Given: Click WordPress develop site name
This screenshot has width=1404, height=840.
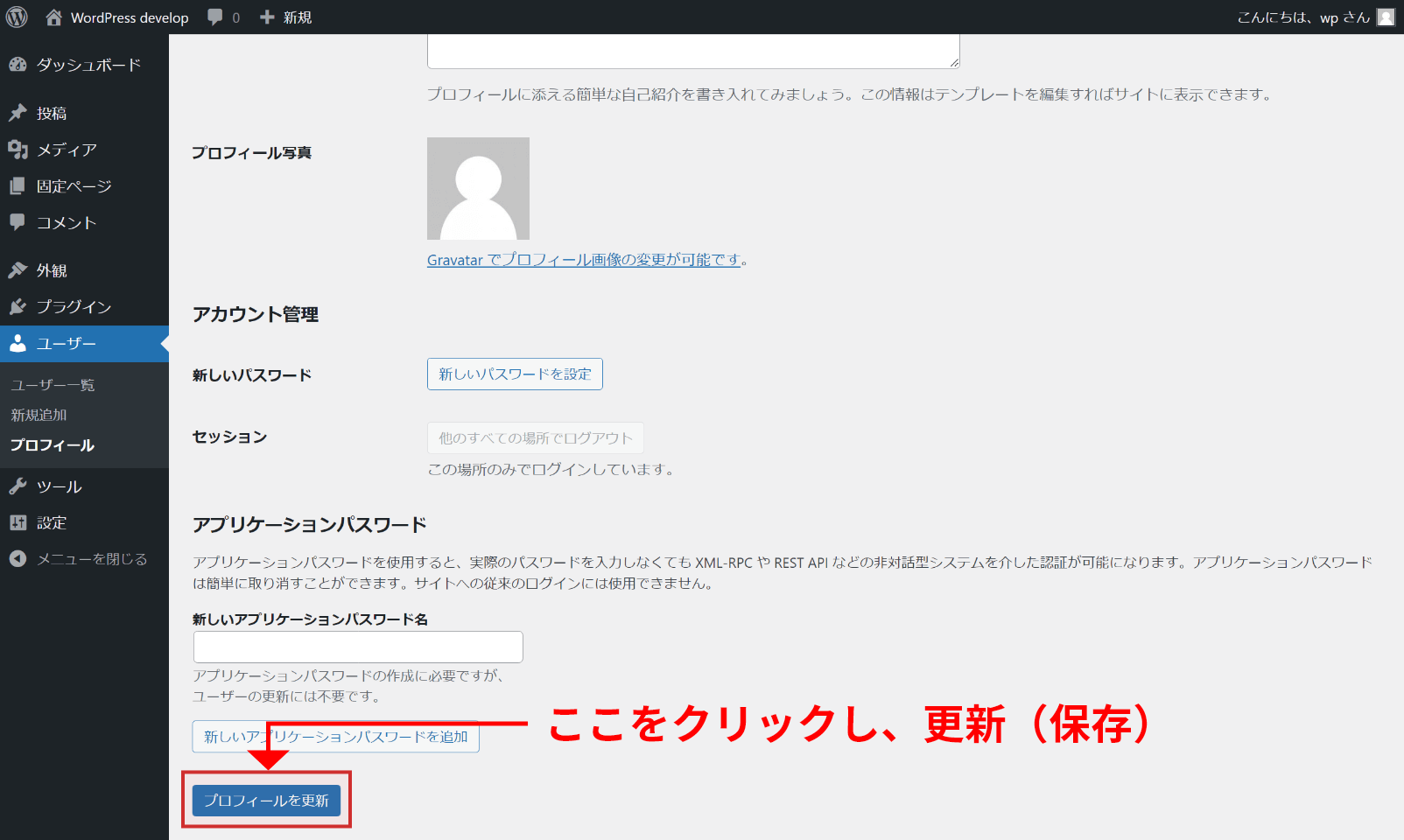Looking at the screenshot, I should [130, 17].
